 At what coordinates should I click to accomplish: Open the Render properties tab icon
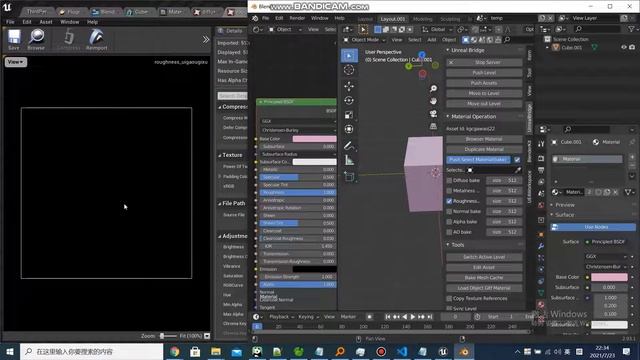click(541, 158)
